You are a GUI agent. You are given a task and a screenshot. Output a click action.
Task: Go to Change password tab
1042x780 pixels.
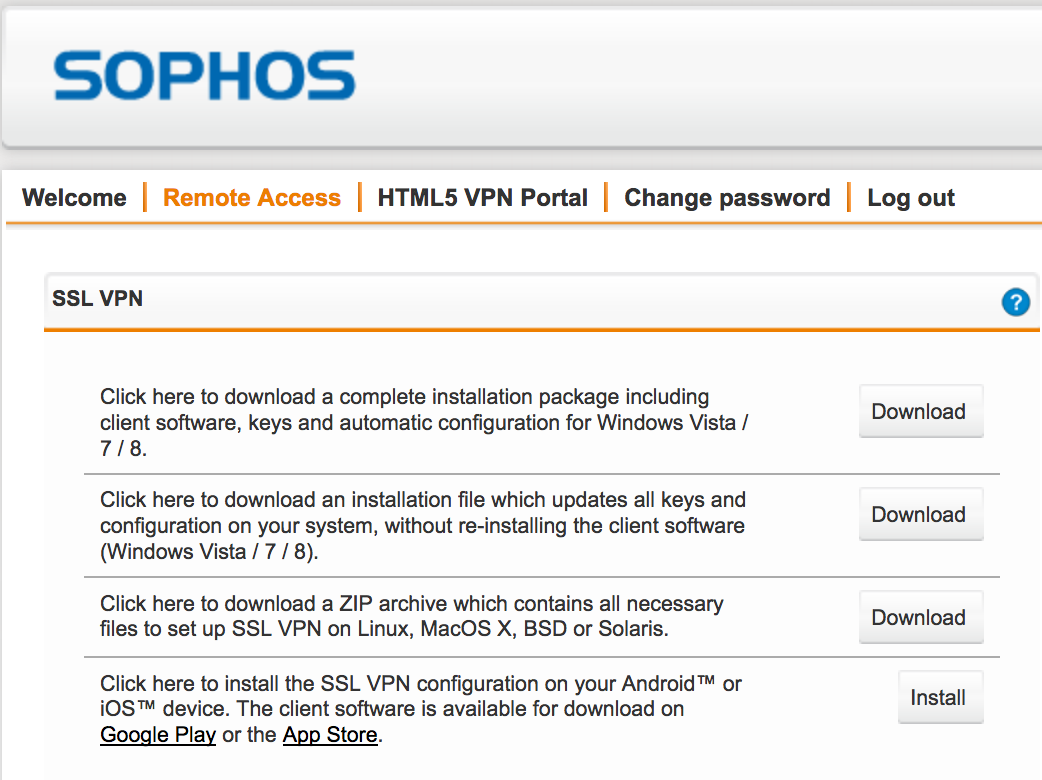click(727, 198)
